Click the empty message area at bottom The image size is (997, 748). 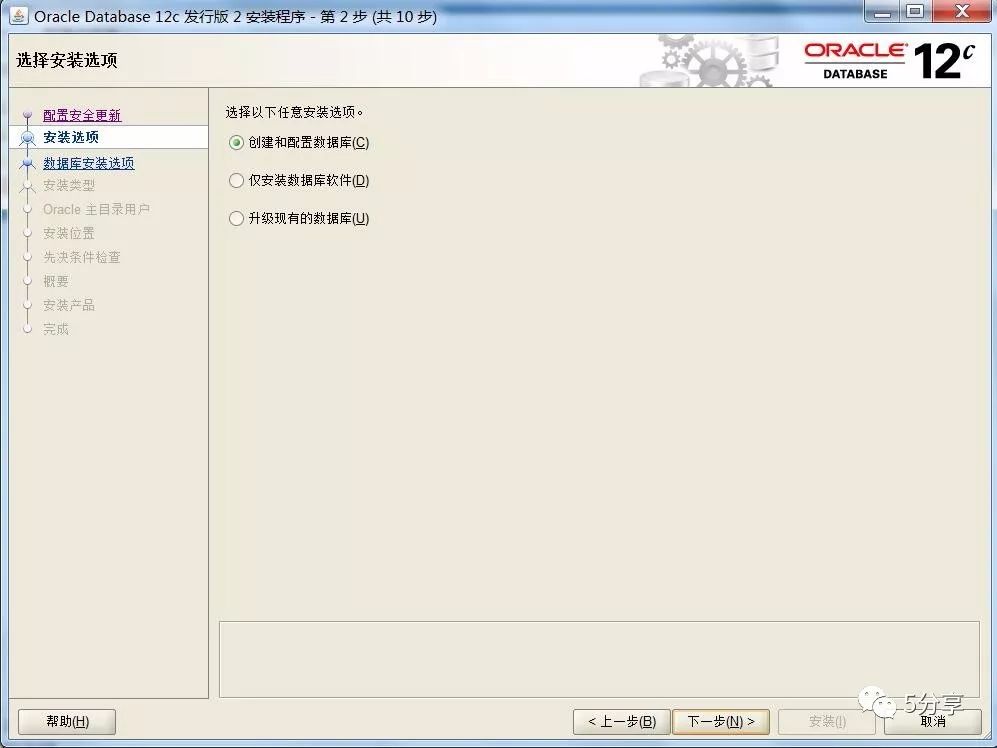tap(599, 659)
